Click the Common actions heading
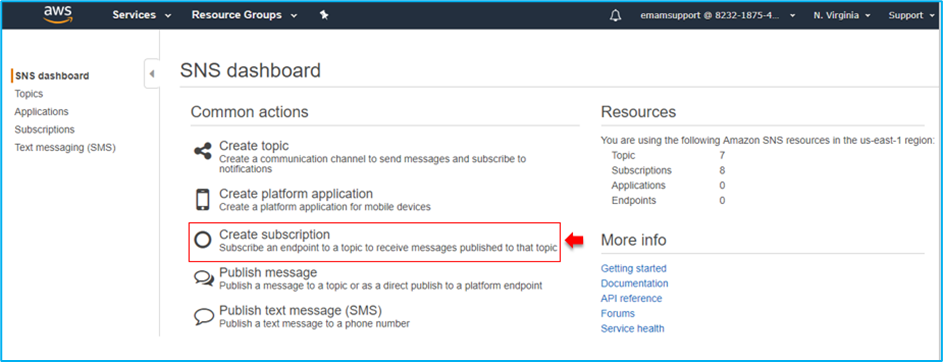 [x=250, y=112]
